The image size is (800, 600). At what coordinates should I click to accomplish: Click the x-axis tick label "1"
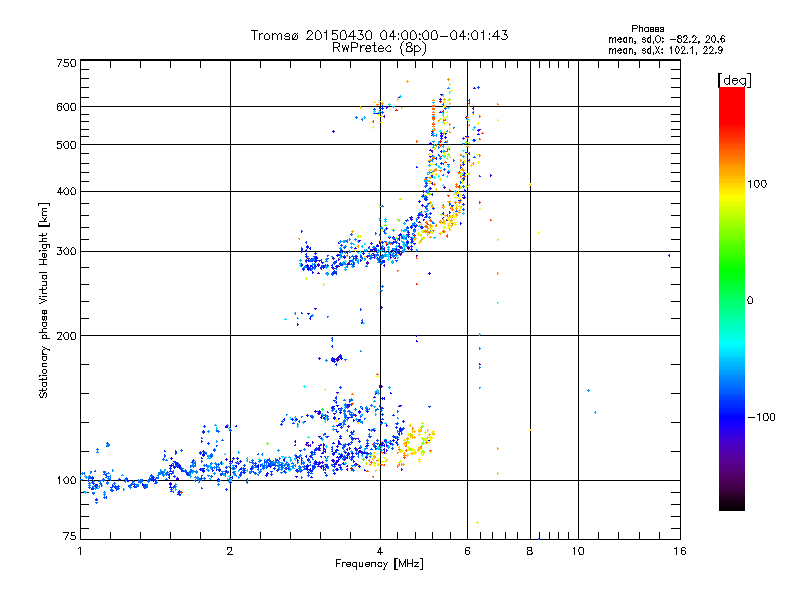[80, 551]
